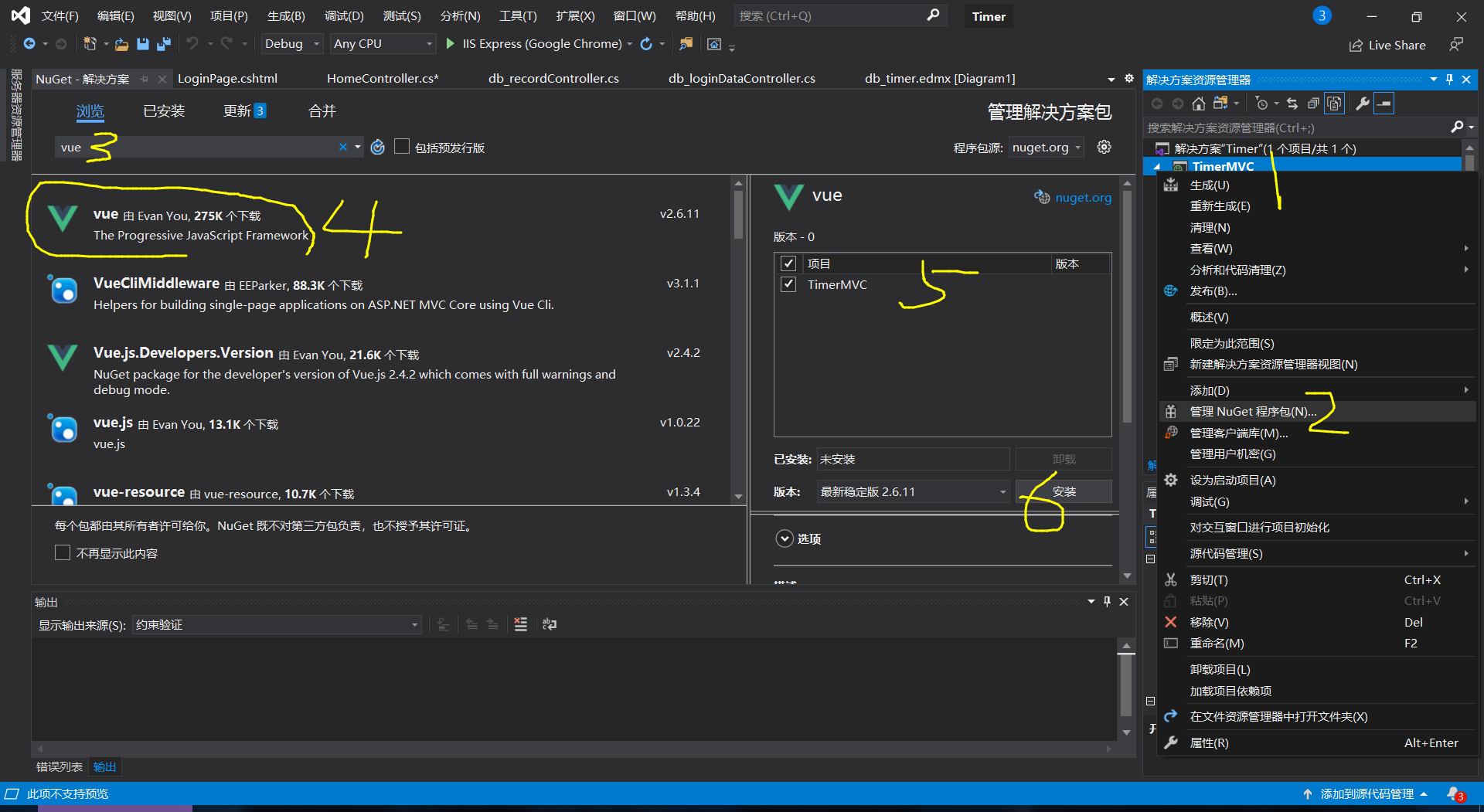Switch to the Error List tab at bottom
The height and width of the screenshot is (812, 1484).
tap(60, 766)
